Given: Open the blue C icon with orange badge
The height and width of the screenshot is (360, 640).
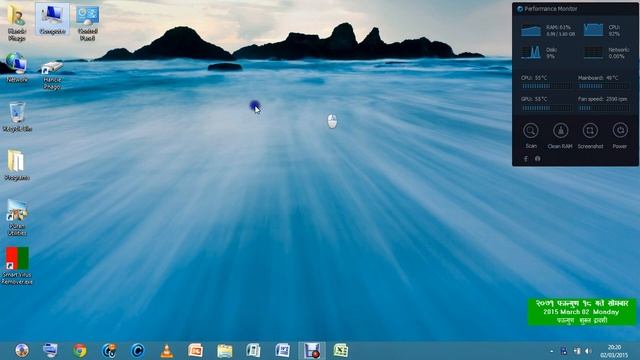Looking at the screenshot, I should click(109, 351).
